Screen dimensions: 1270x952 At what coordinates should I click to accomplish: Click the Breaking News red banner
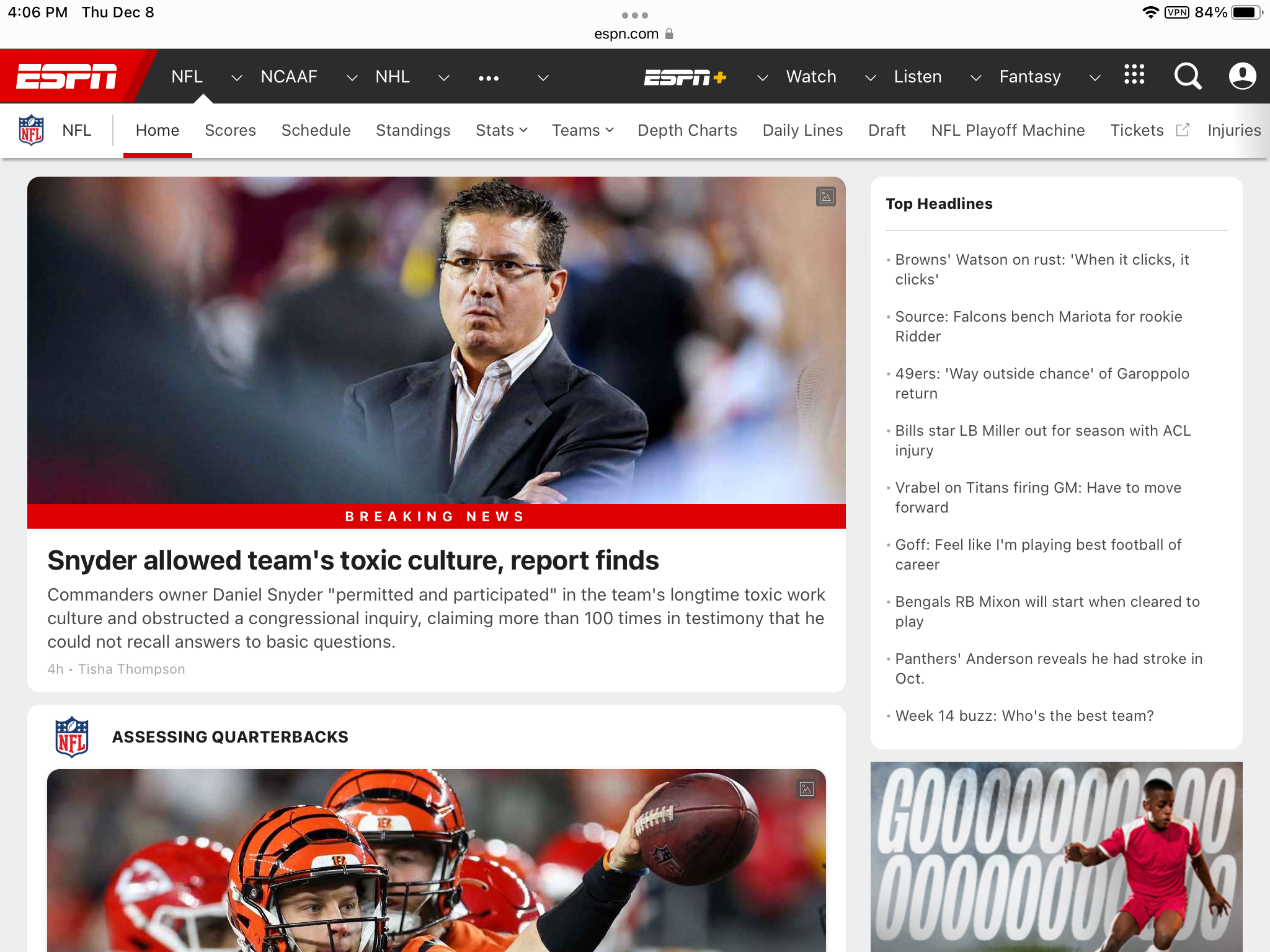[437, 516]
